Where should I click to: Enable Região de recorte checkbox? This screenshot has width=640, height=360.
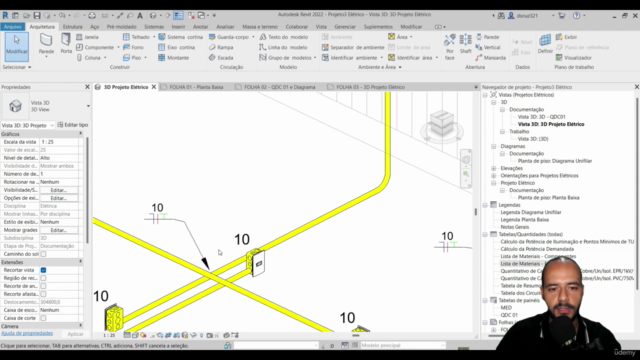(x=43, y=278)
